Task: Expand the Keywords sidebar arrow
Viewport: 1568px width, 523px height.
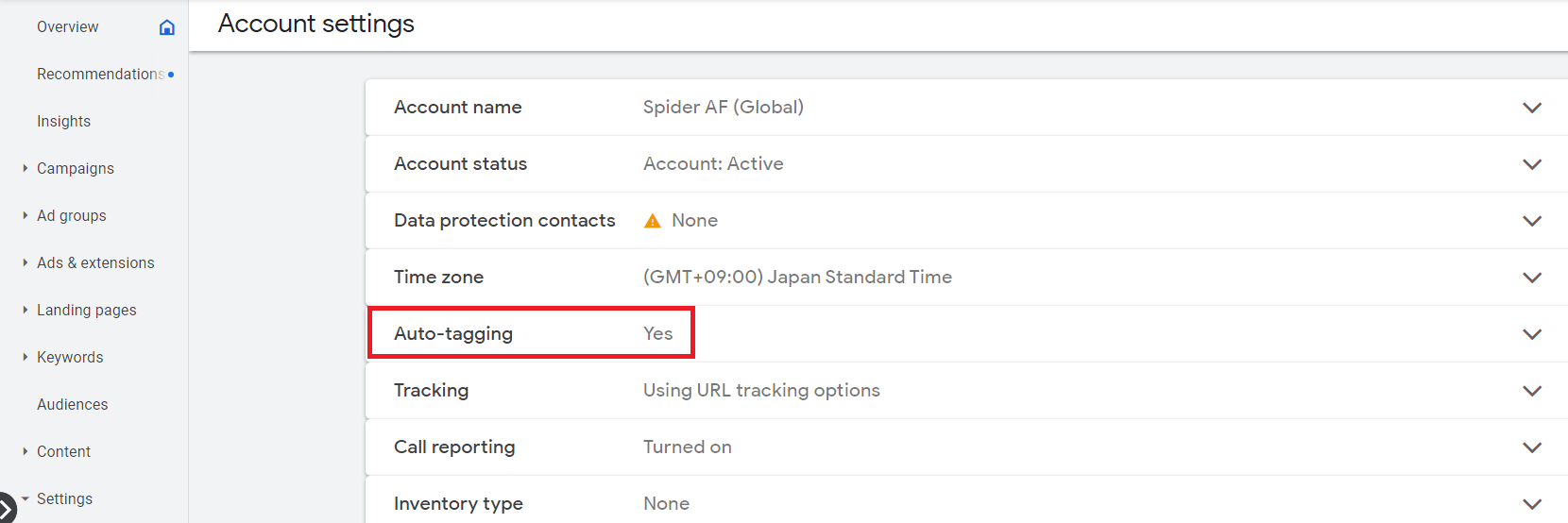Action: click(x=25, y=357)
